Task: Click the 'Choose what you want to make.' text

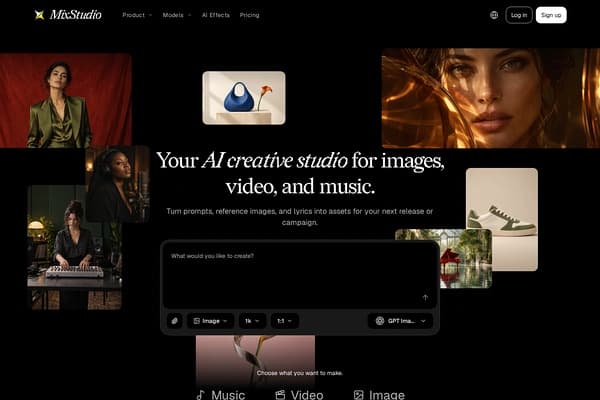Action: point(300,373)
